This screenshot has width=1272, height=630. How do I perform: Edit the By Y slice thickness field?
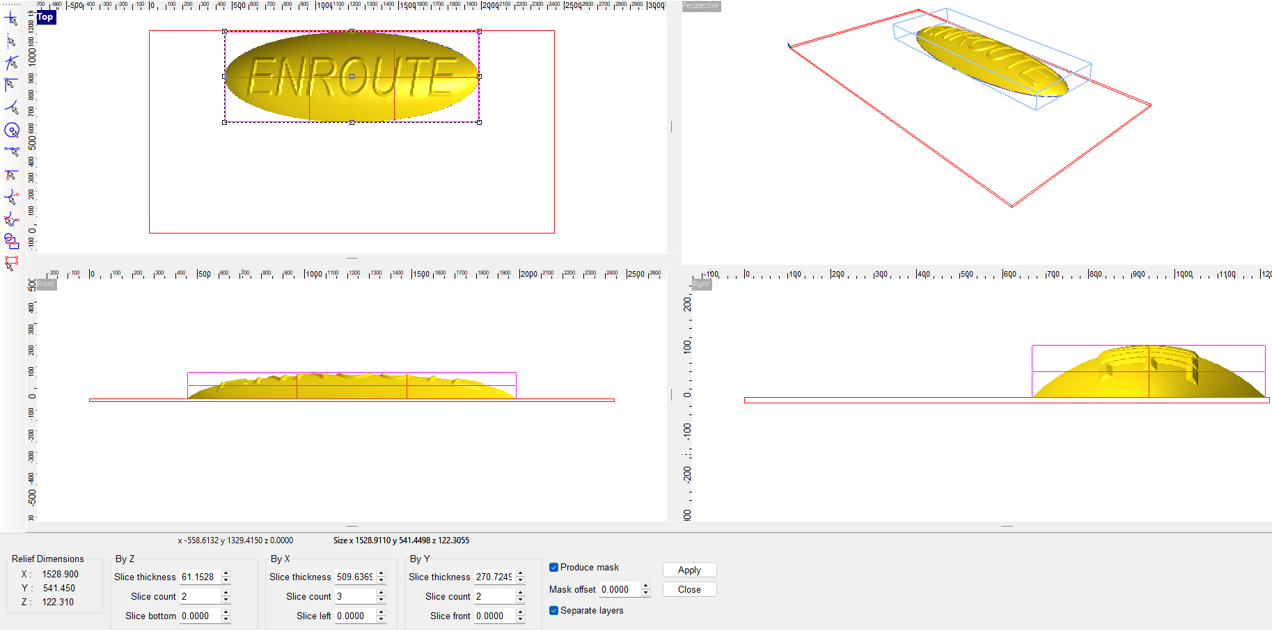[494, 577]
